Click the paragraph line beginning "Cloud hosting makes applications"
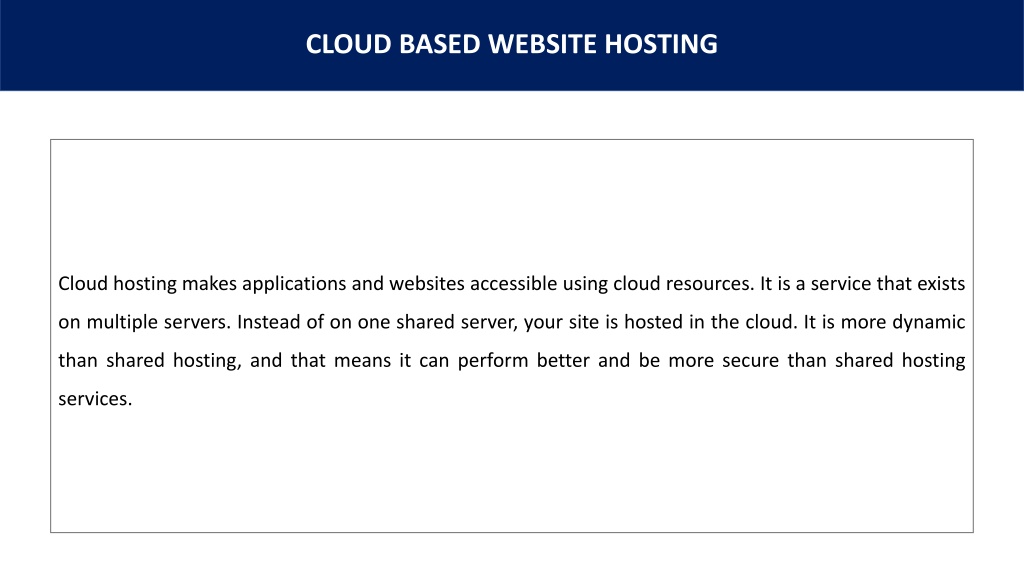This screenshot has width=1024, height=576. (x=511, y=283)
